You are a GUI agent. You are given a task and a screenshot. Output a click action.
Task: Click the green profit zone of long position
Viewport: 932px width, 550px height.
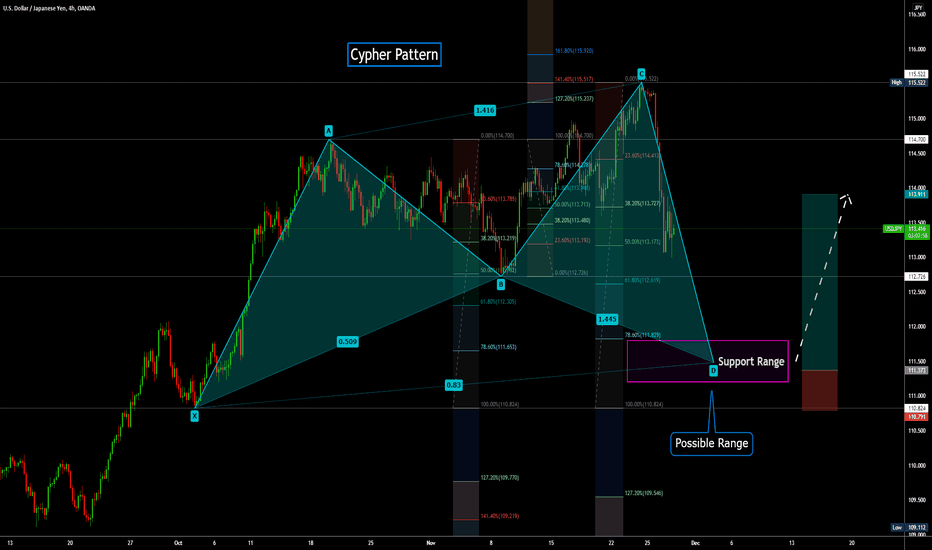pyautogui.click(x=820, y=282)
